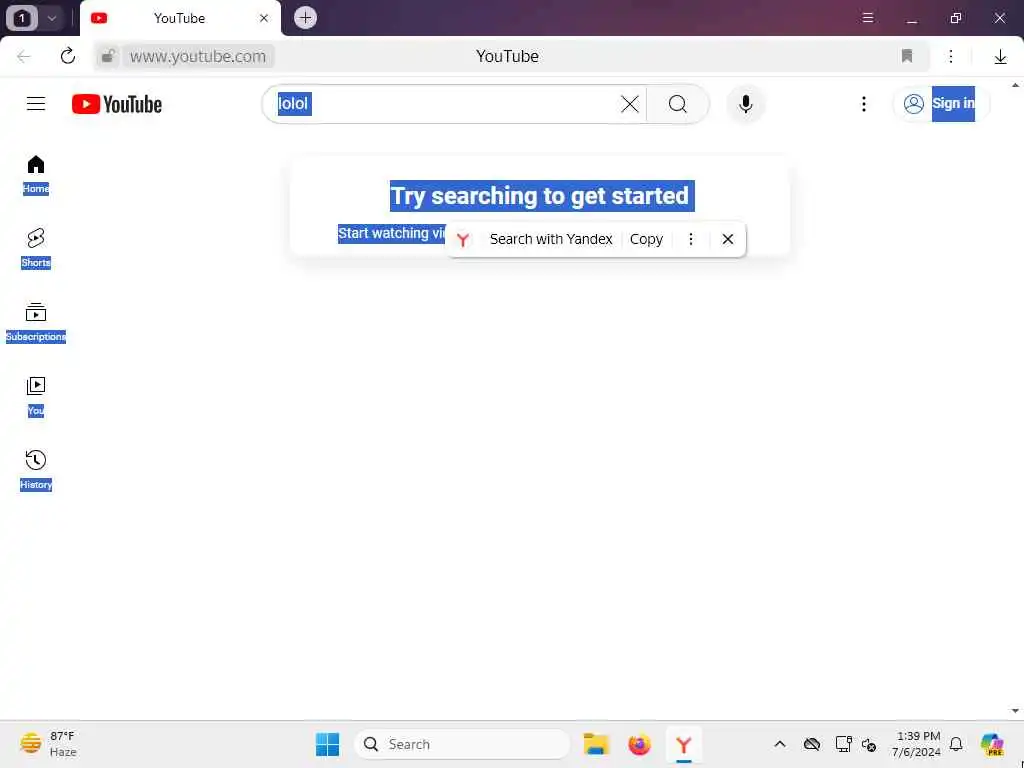Open Copilot preview icon in the taskbar
The height and width of the screenshot is (768, 1024).
pyautogui.click(x=992, y=744)
